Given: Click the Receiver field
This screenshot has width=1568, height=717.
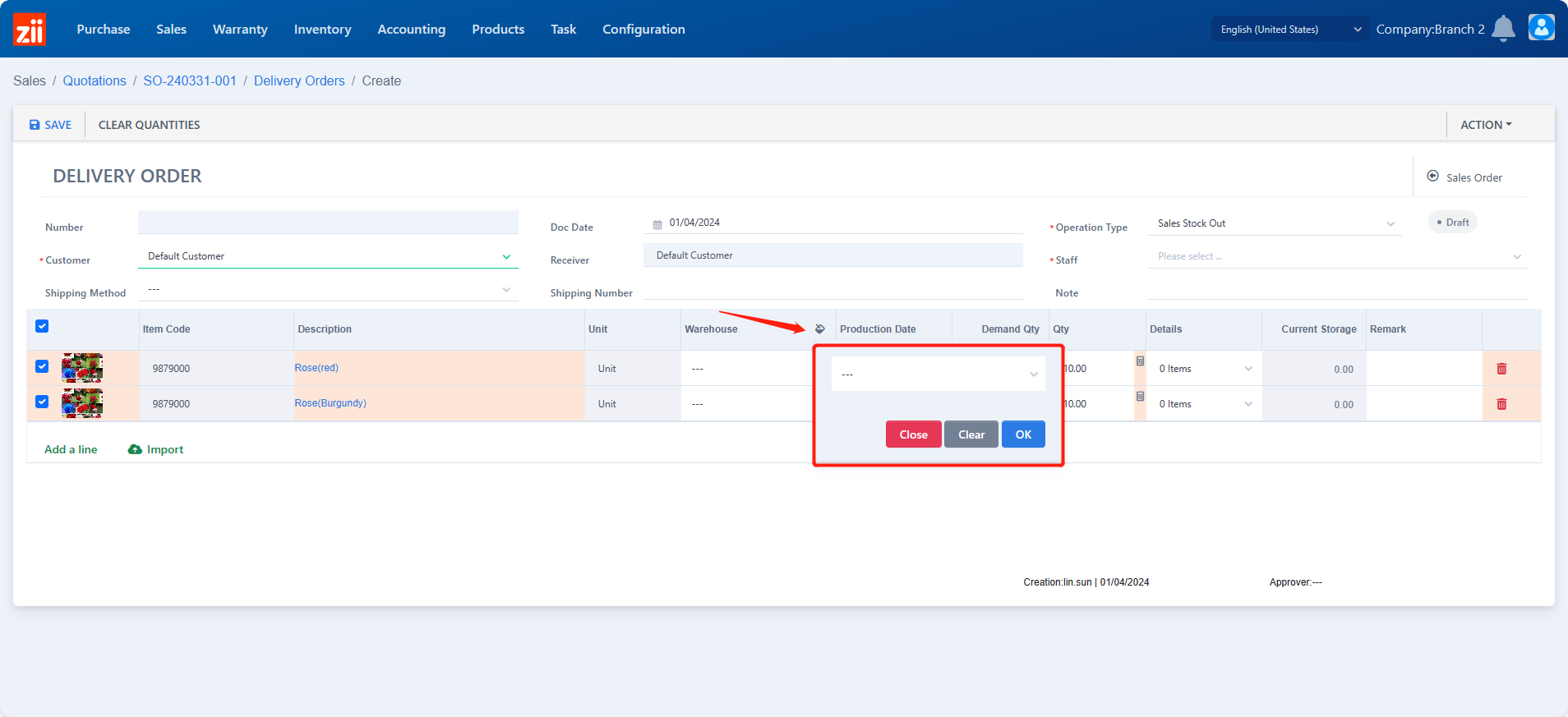Looking at the screenshot, I should [x=833, y=255].
